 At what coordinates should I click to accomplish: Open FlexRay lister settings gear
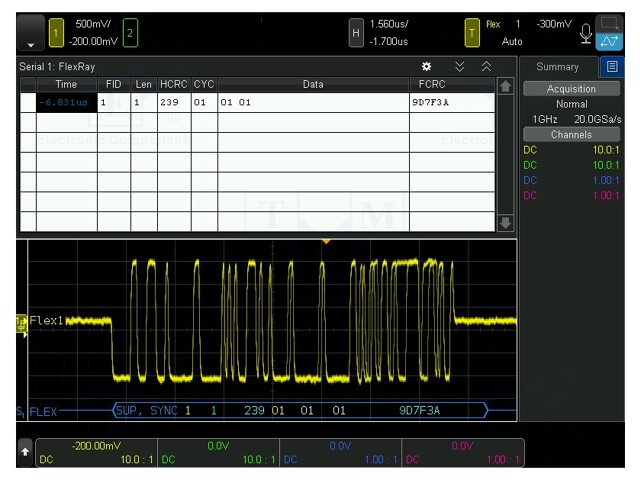427,67
